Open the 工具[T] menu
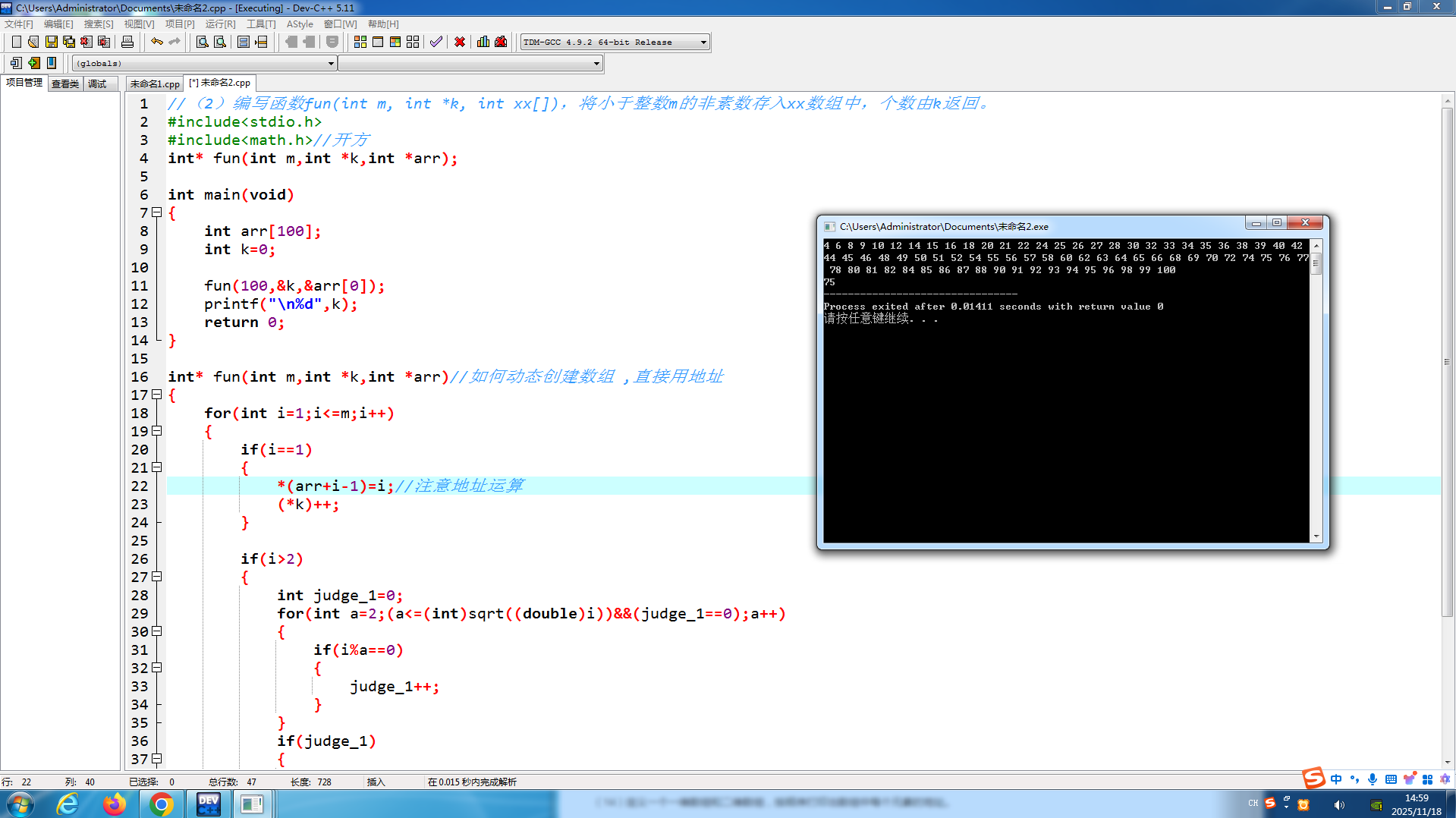The image size is (1456, 818). click(261, 24)
